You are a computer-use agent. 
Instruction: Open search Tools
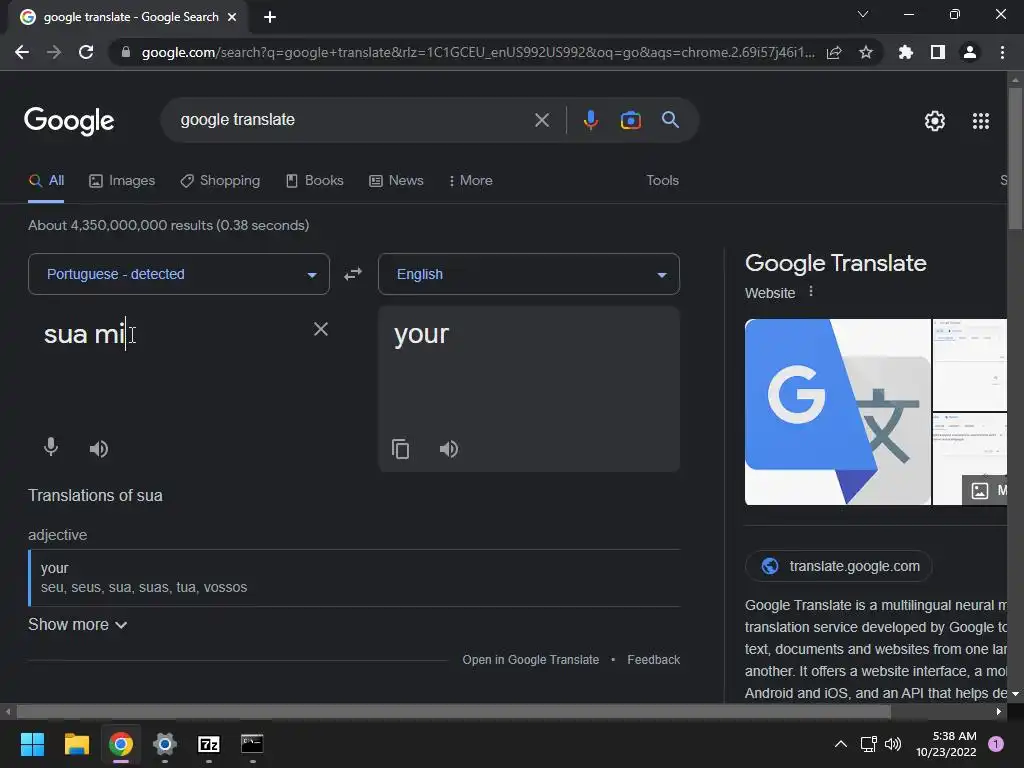(x=662, y=181)
